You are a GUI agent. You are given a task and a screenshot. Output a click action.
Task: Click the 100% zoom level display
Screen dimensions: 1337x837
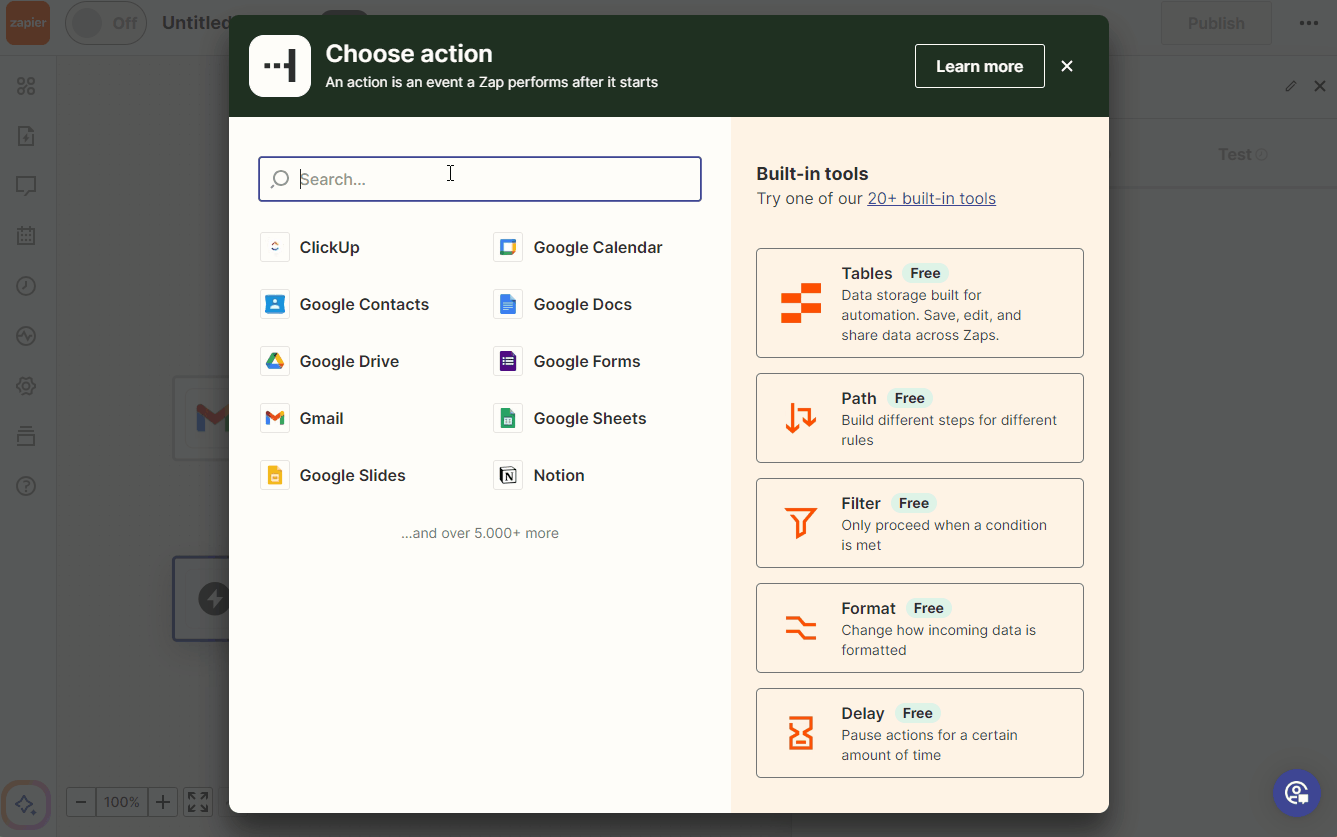click(122, 802)
